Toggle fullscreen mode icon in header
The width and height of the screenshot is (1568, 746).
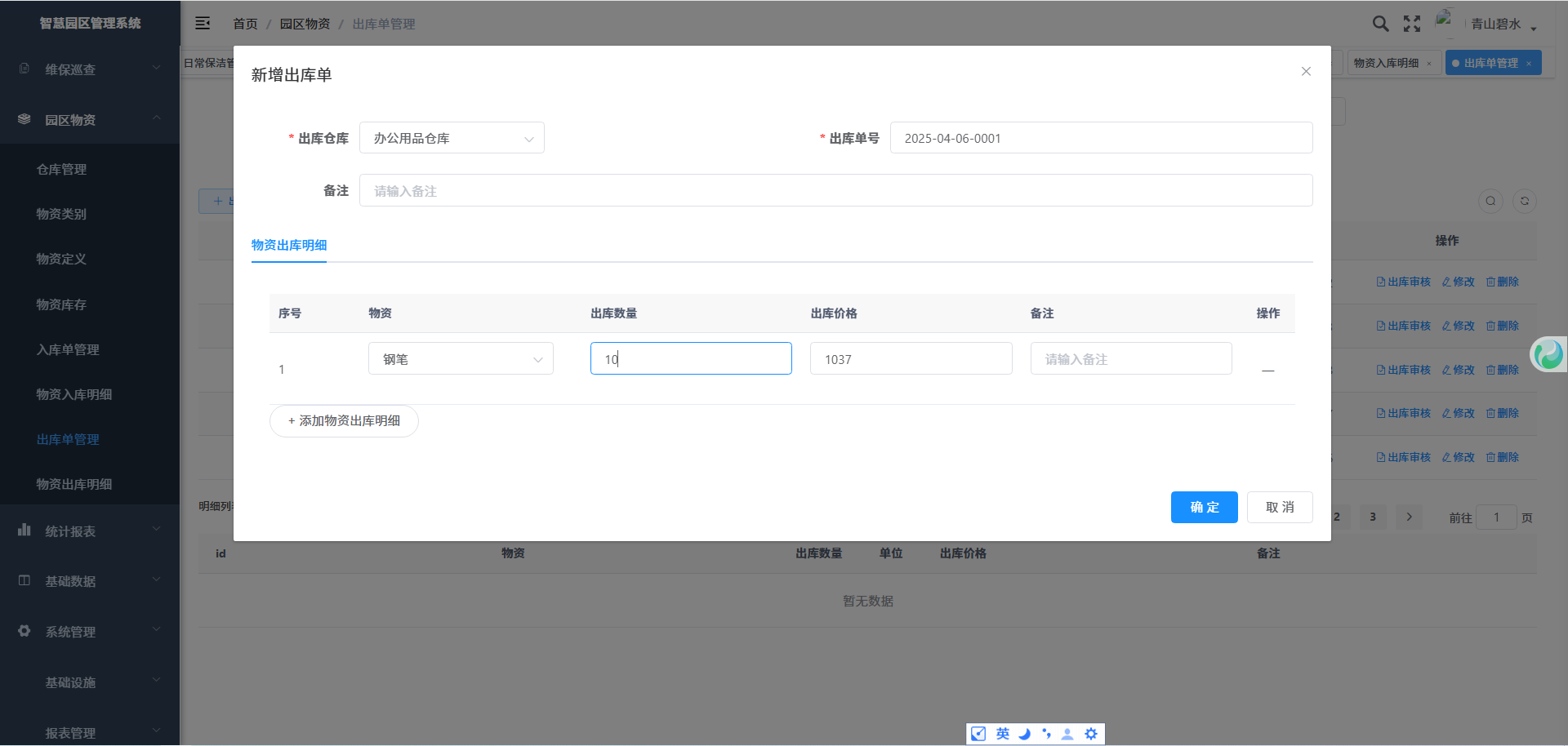click(x=1412, y=24)
